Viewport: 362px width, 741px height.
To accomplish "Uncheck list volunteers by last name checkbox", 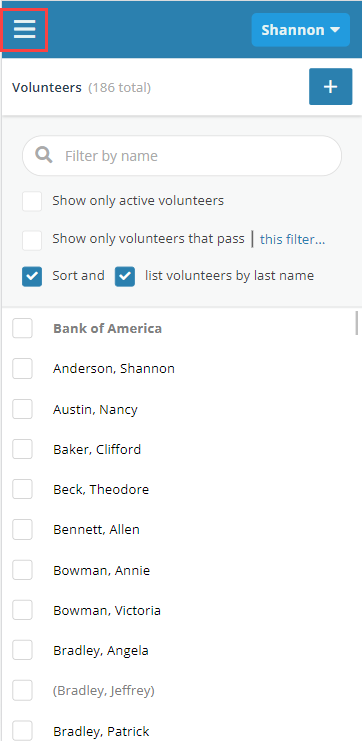I will click(x=125, y=276).
